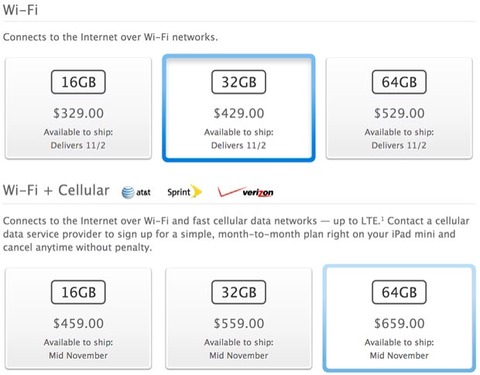Viewport: 480px width, 375px height.
Task: Click the 64GB badge in Wi-Fi section
Action: [x=399, y=82]
